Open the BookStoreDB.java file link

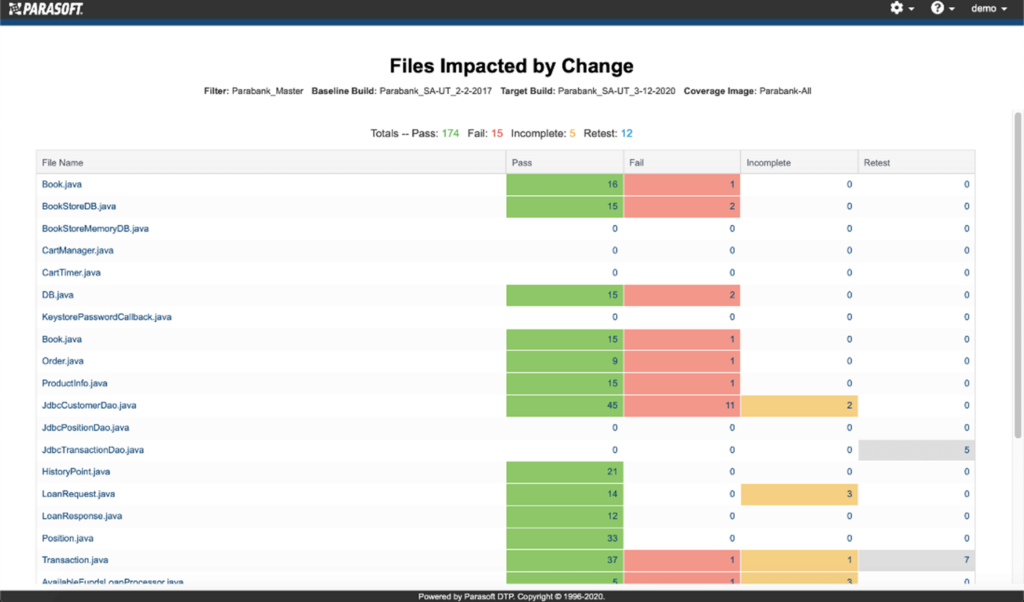[x=79, y=206]
